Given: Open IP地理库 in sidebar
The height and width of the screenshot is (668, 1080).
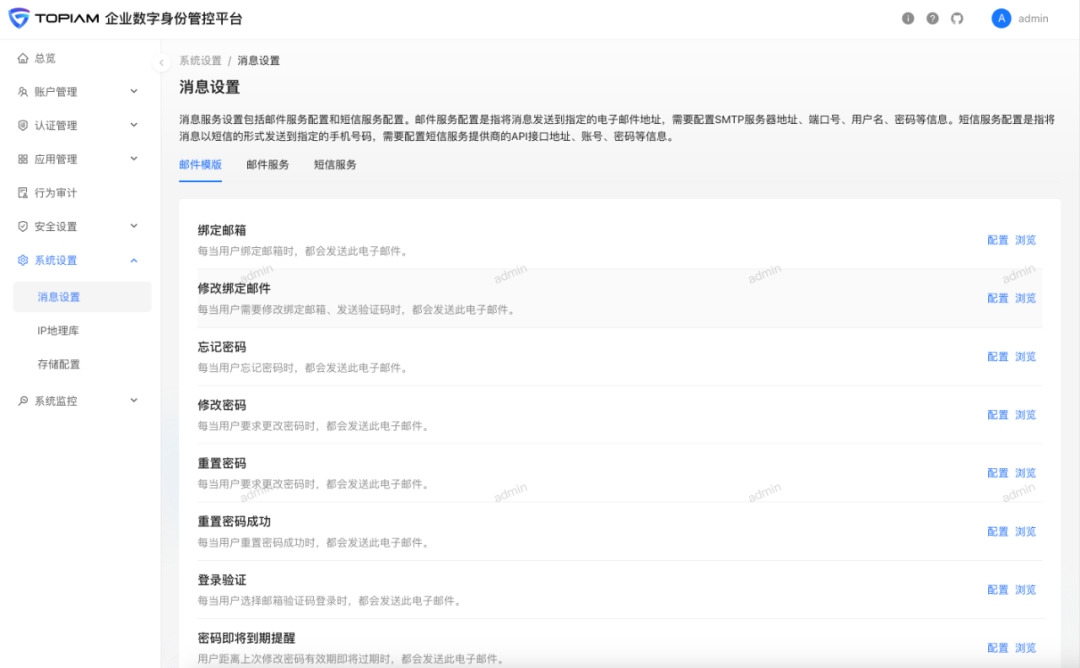Looking at the screenshot, I should point(58,331).
